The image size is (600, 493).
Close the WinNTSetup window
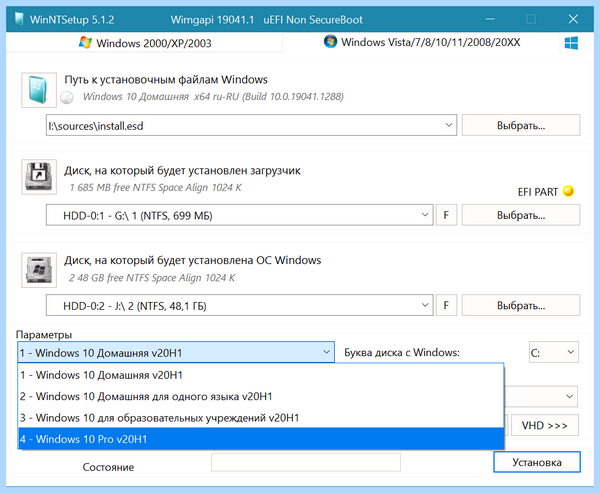(x=573, y=19)
